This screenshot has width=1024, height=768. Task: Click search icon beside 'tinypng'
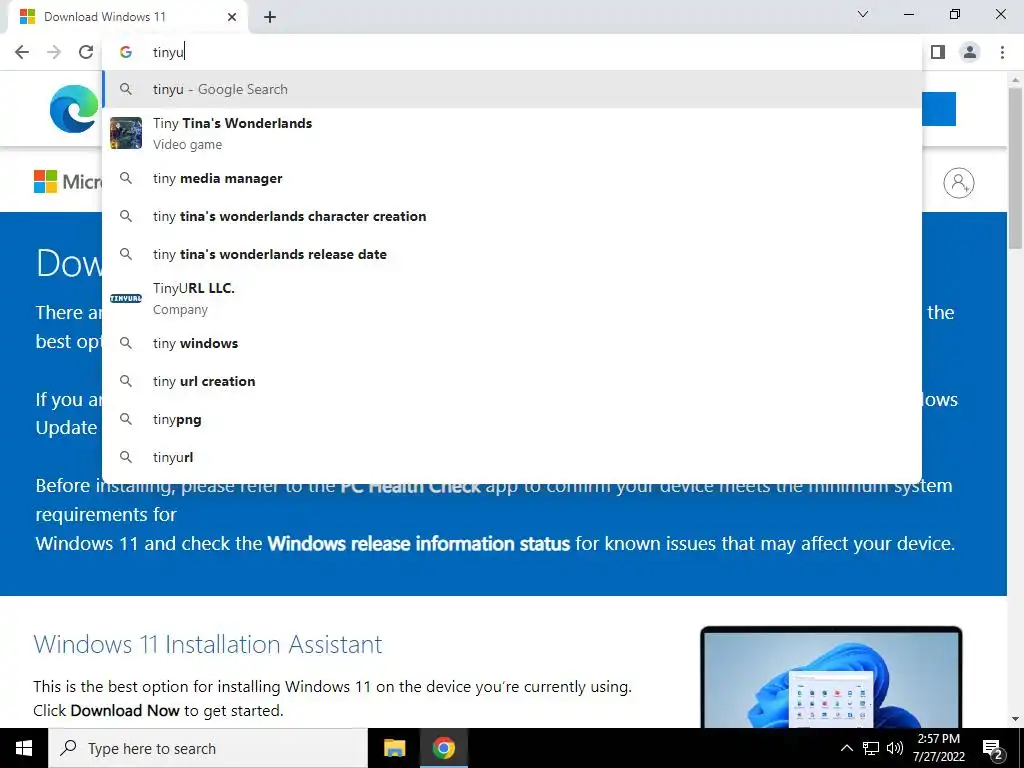click(x=126, y=419)
